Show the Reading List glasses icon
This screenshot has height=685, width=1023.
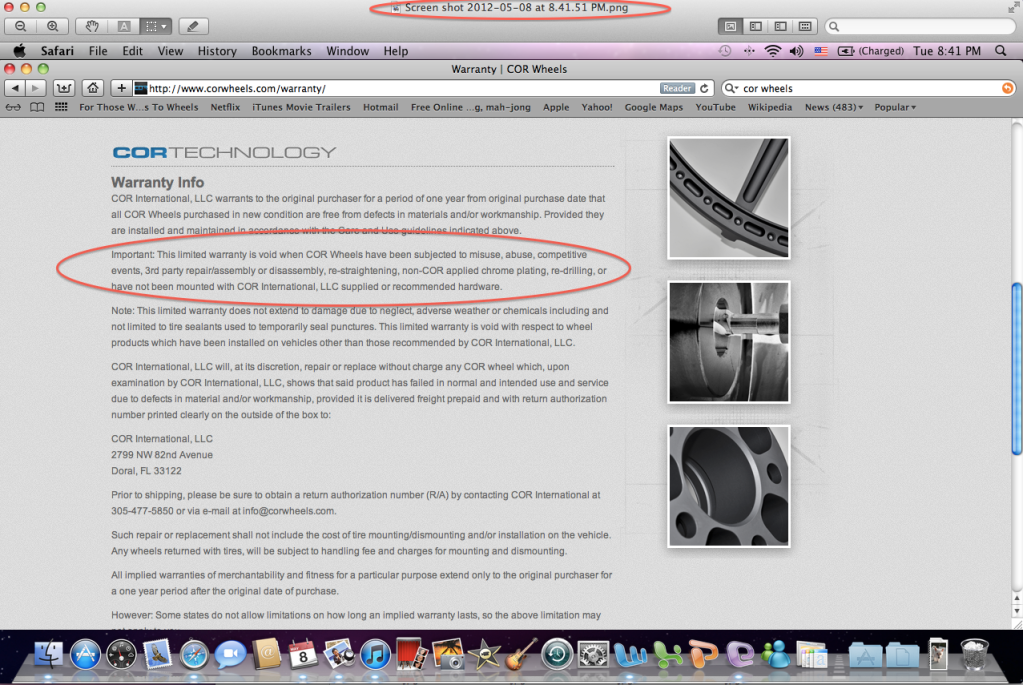13,107
